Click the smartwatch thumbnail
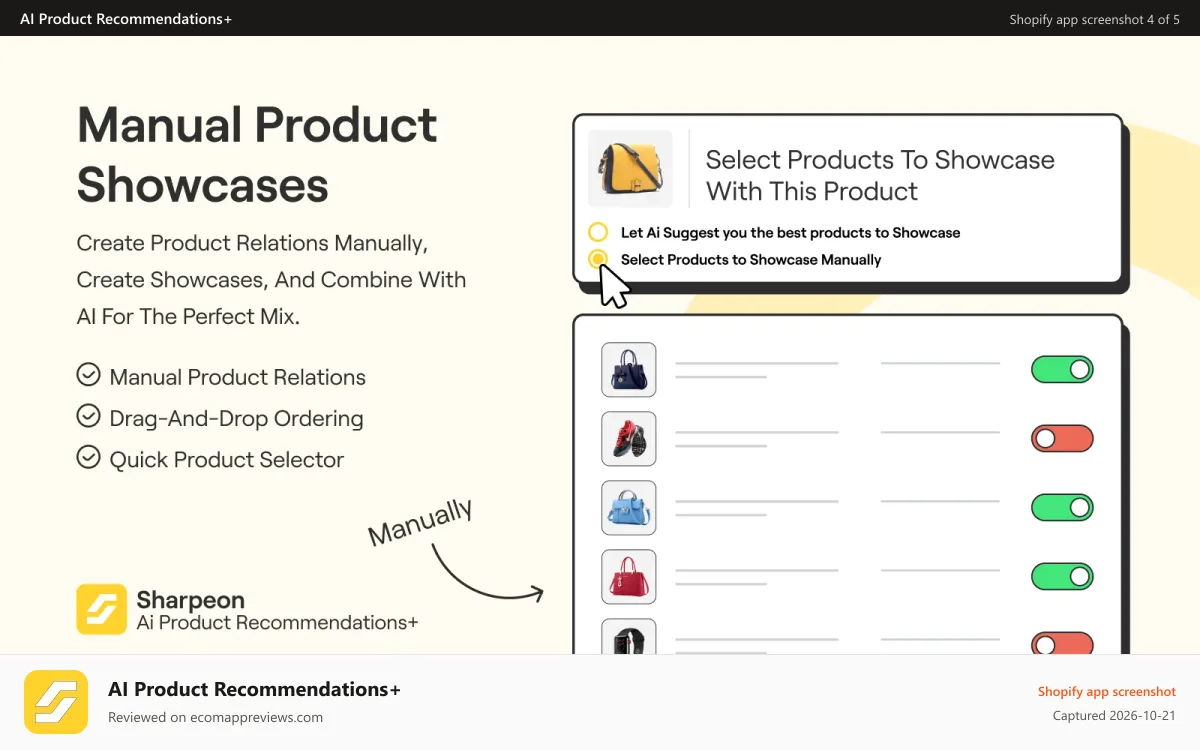 (629, 636)
